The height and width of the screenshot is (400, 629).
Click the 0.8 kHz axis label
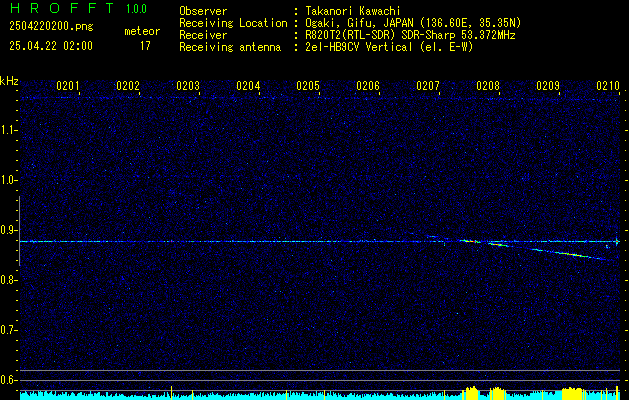pyautogui.click(x=9, y=280)
